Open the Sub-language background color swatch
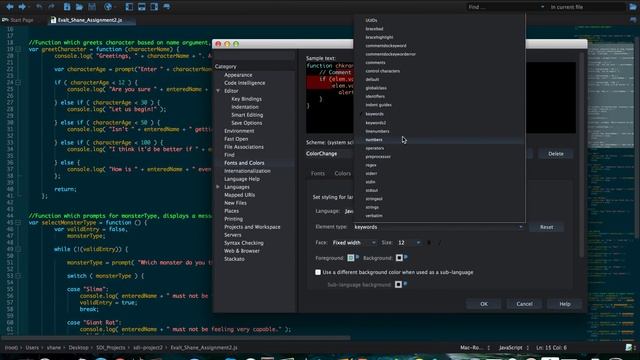 click(x=398, y=284)
